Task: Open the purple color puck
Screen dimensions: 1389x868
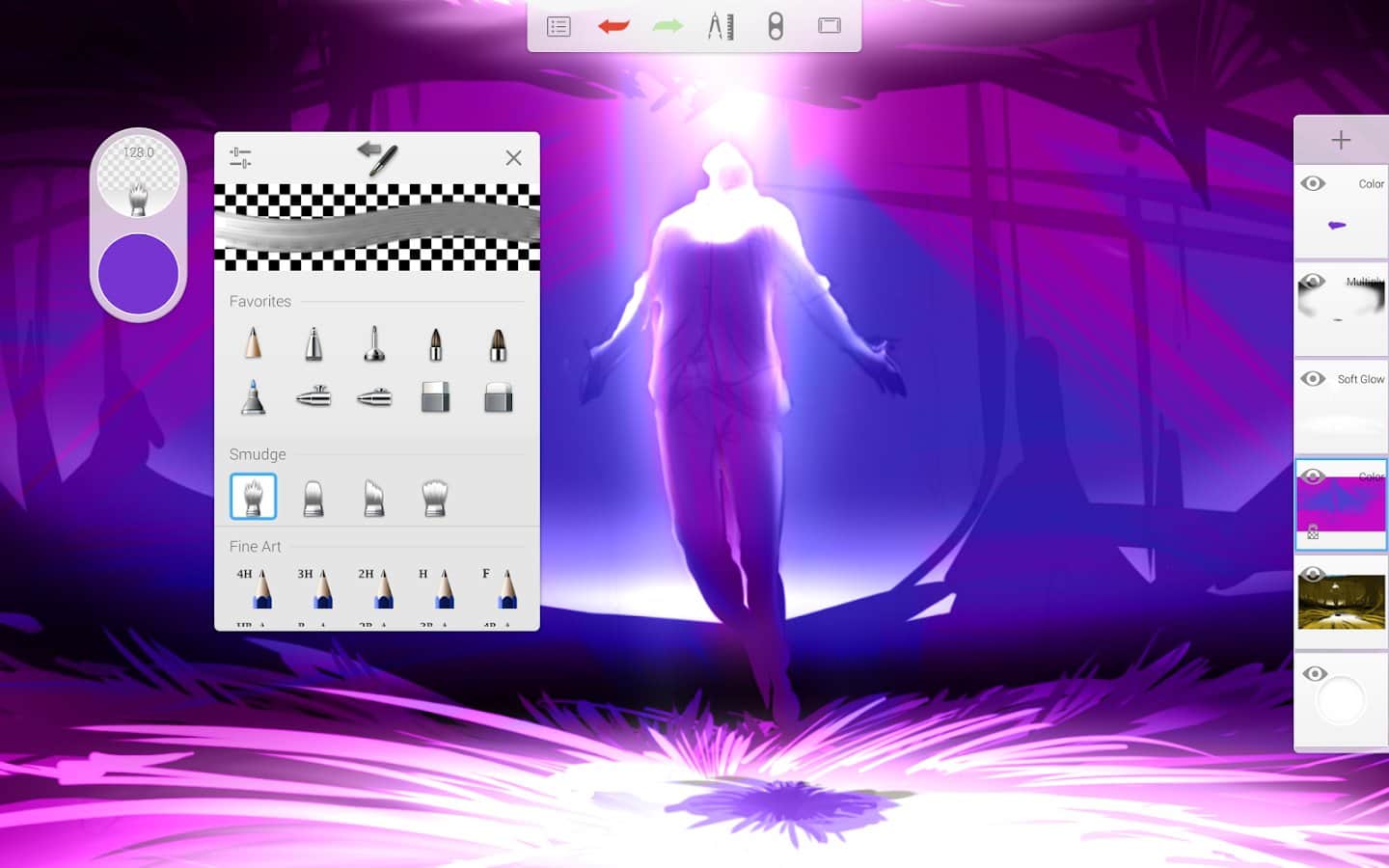Action: coord(138,274)
